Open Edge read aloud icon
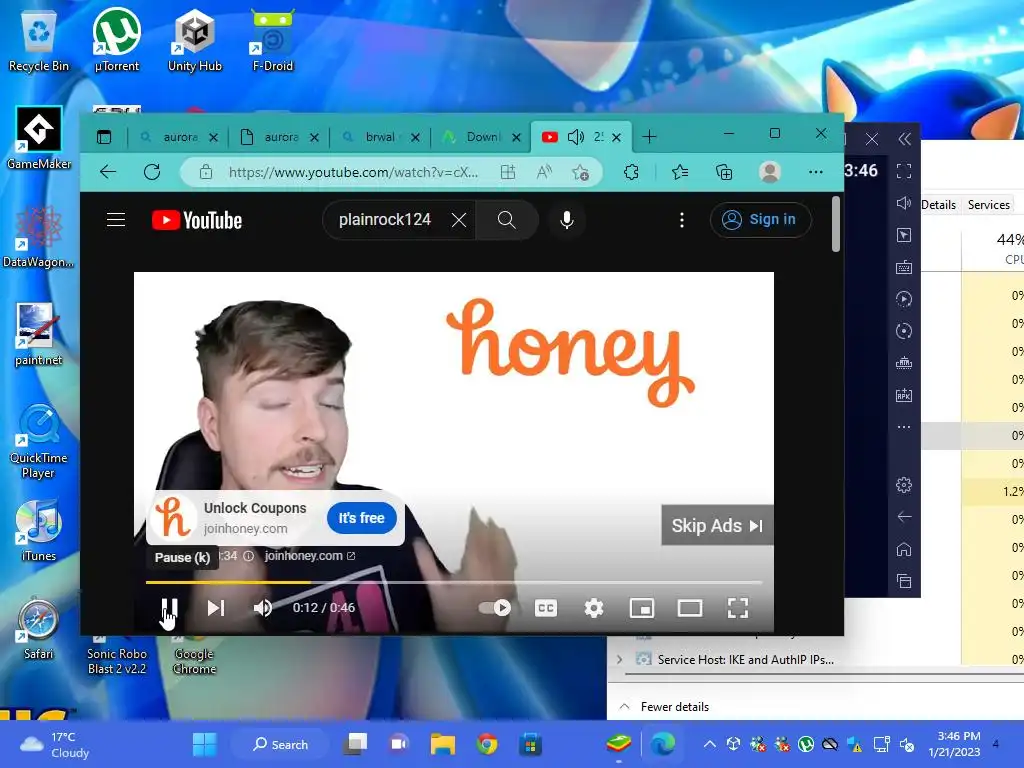Screen dimensions: 1024x768 point(544,172)
